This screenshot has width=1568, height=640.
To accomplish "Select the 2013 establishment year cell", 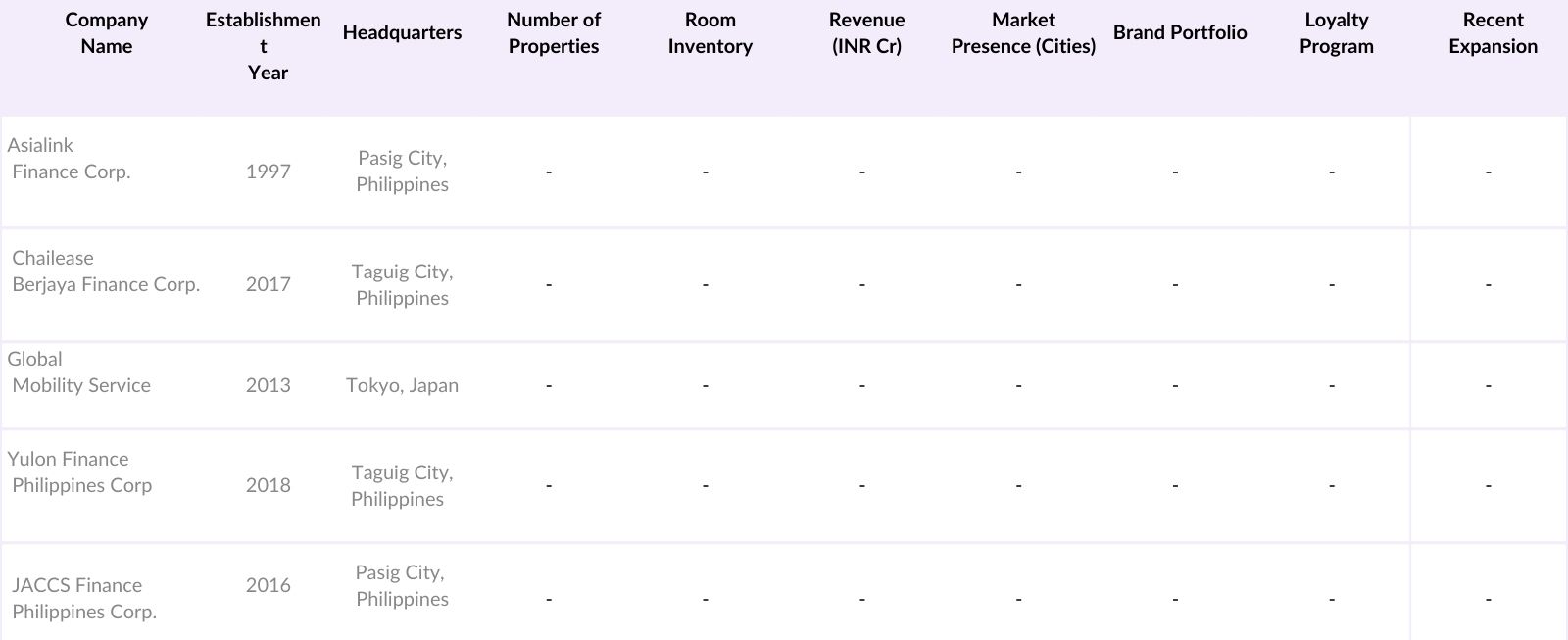I will pyautogui.click(x=268, y=385).
